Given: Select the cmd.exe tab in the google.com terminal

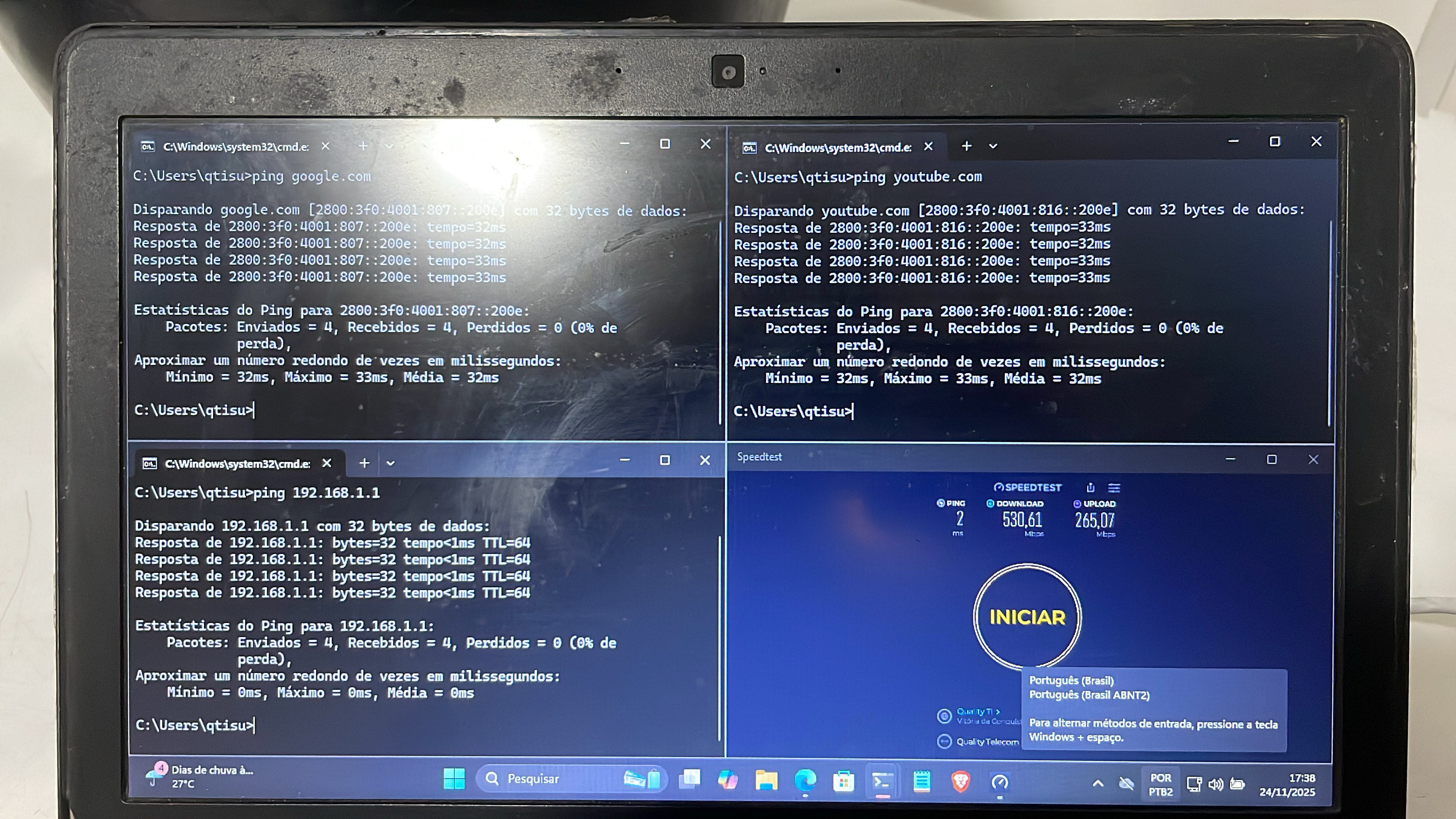Looking at the screenshot, I should coord(236,146).
